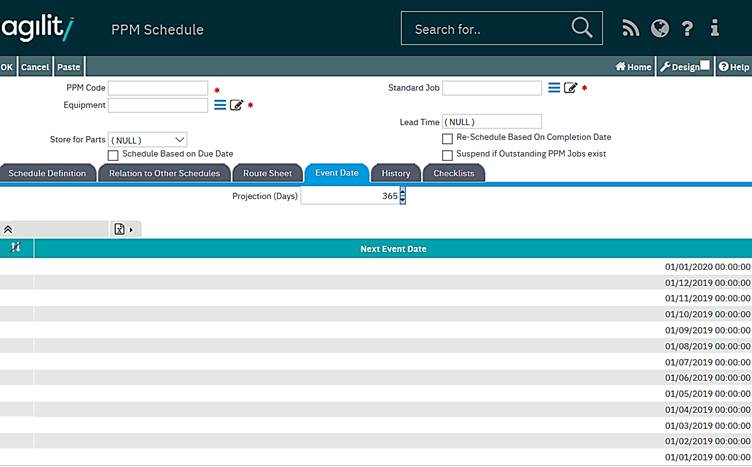752x467 pixels.
Task: Open the Checklists tab
Action: coord(454,173)
